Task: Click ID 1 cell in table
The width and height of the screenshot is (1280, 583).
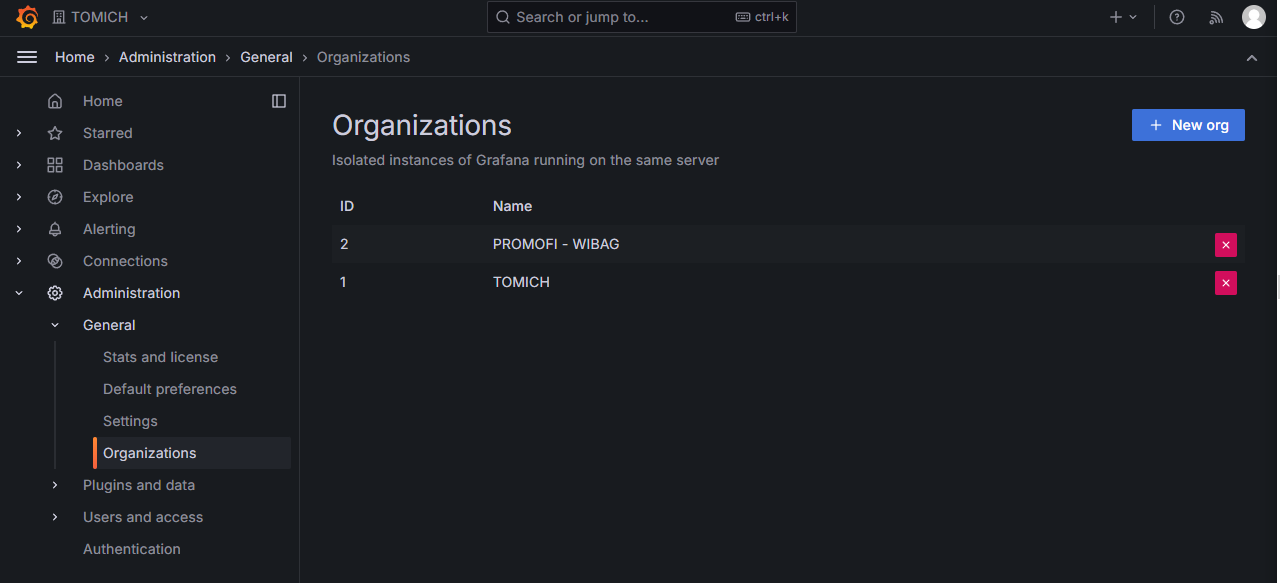Action: (x=343, y=282)
